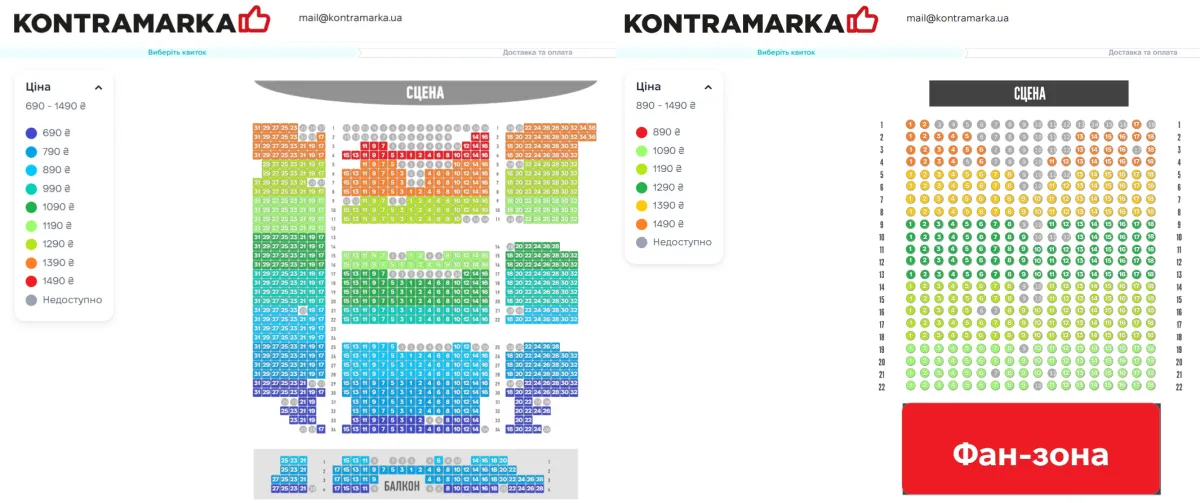Collapse the left Ціна panel using its chevron
Image resolution: width=1200 pixels, height=503 pixels.
click(98, 88)
